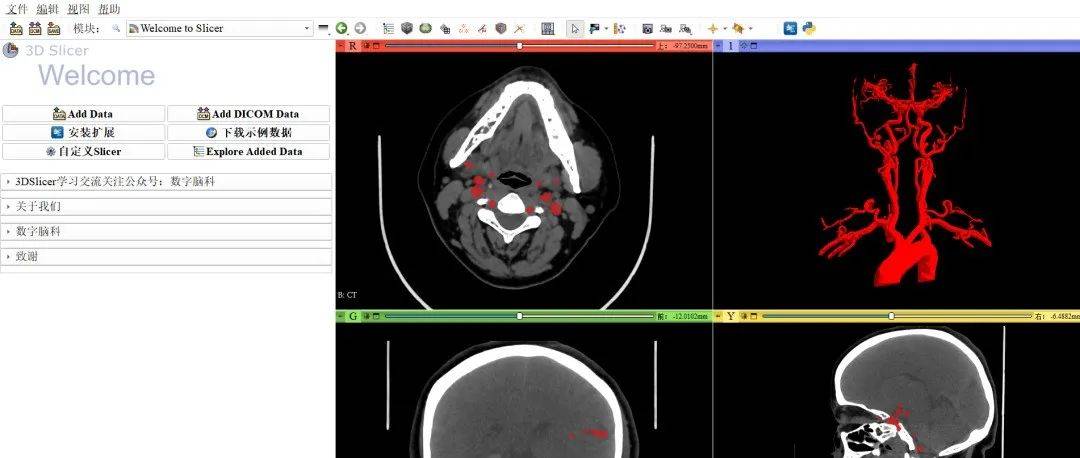Adjust the red slice offset slider

[519, 45]
